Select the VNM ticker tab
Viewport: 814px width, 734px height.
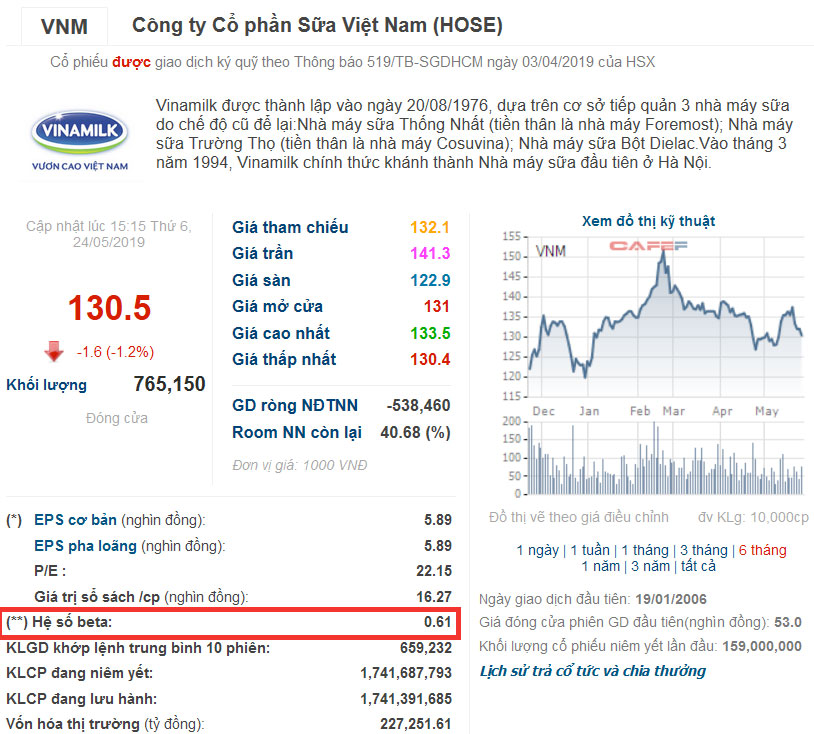click(x=64, y=26)
